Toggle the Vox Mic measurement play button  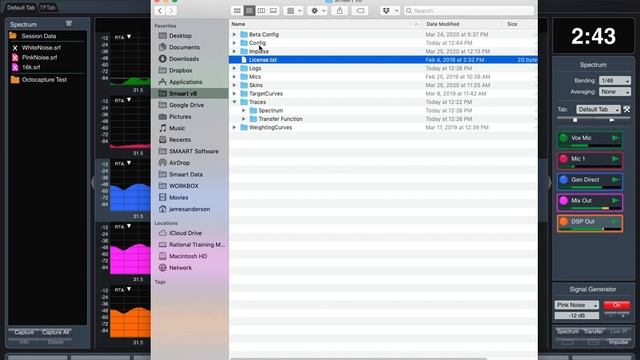pos(615,138)
